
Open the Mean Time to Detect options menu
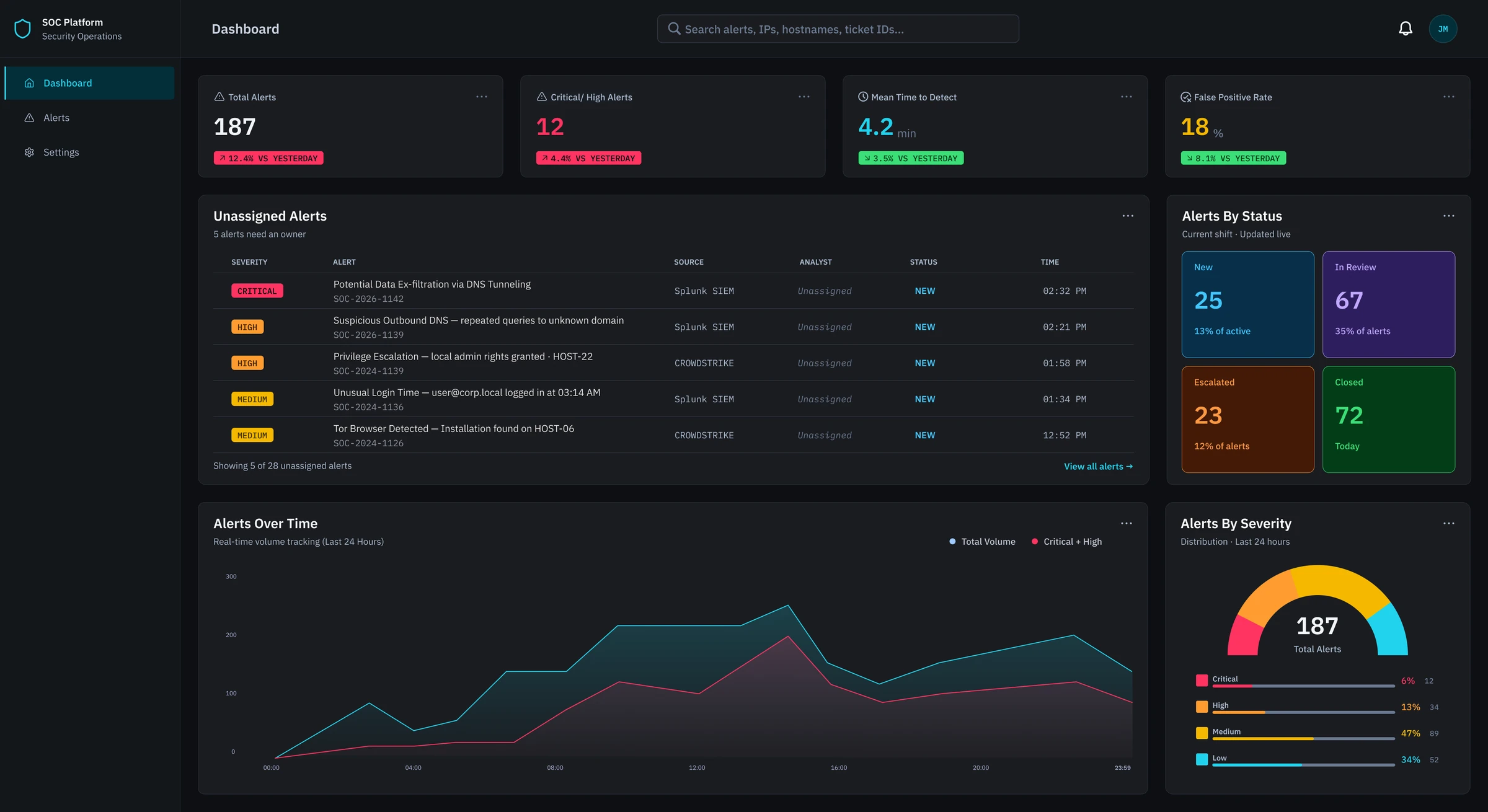click(1127, 97)
